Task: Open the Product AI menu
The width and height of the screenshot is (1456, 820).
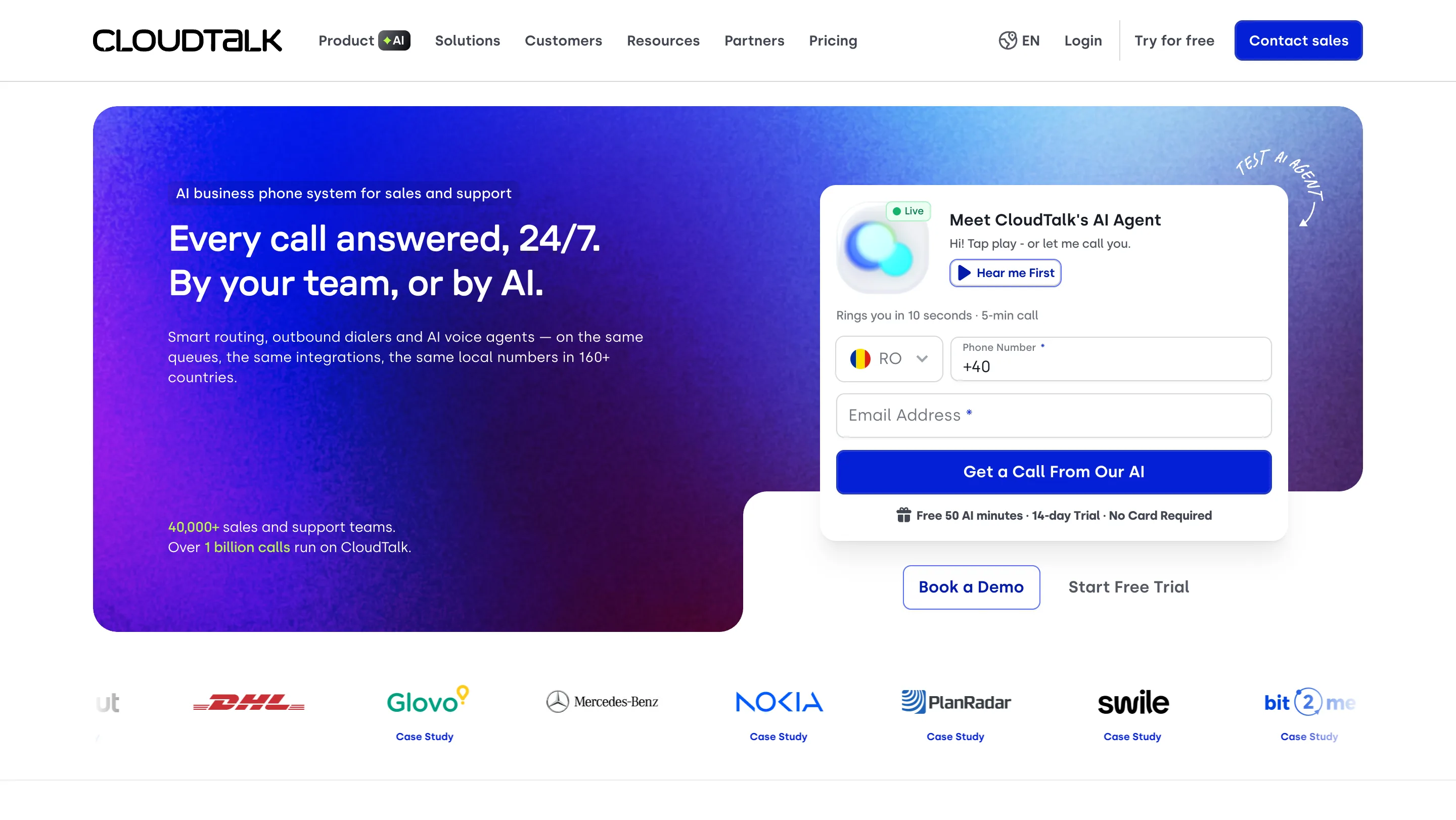Action: pyautogui.click(x=364, y=40)
